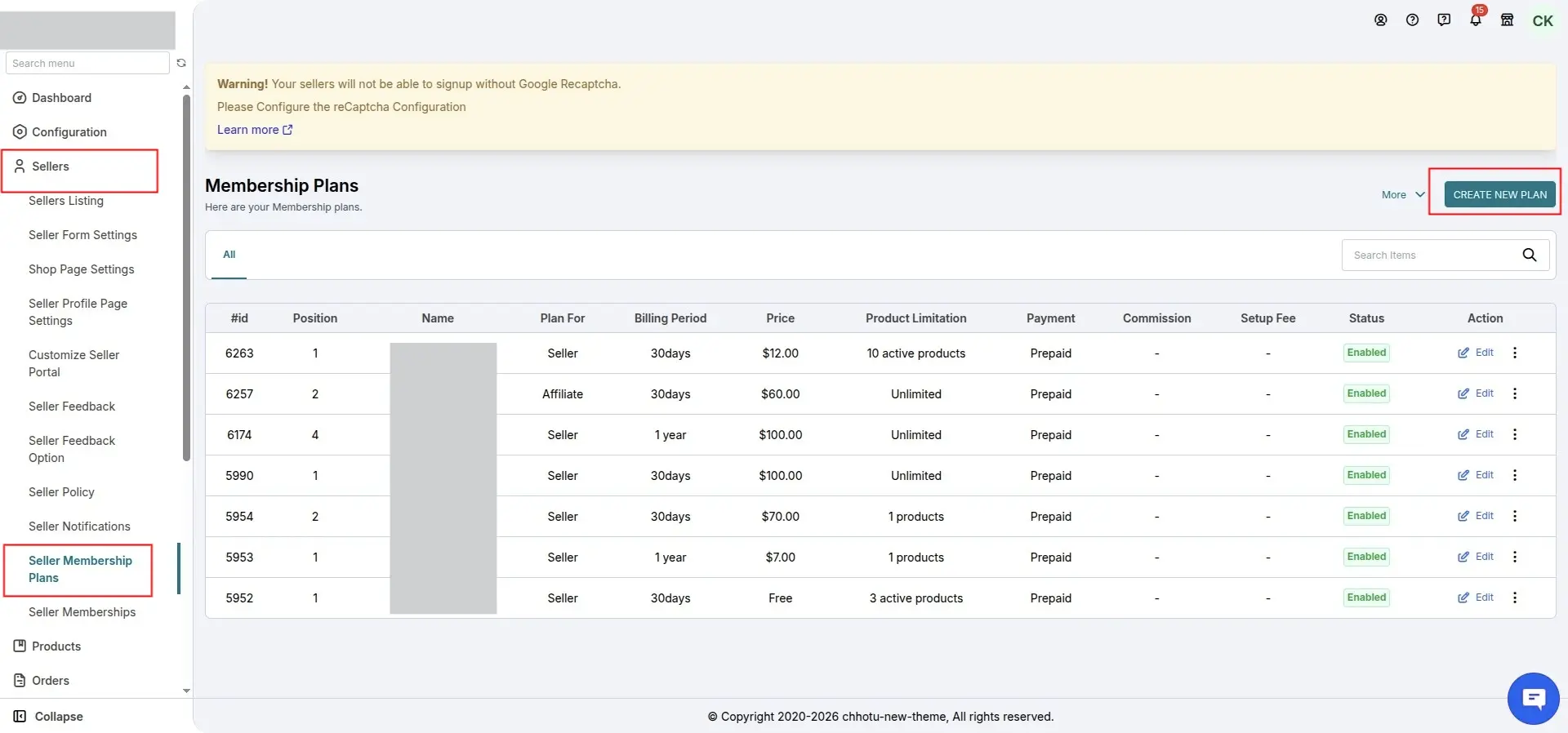1568x733 pixels.
Task: Go to Seller Notifications
Action: pos(79,526)
